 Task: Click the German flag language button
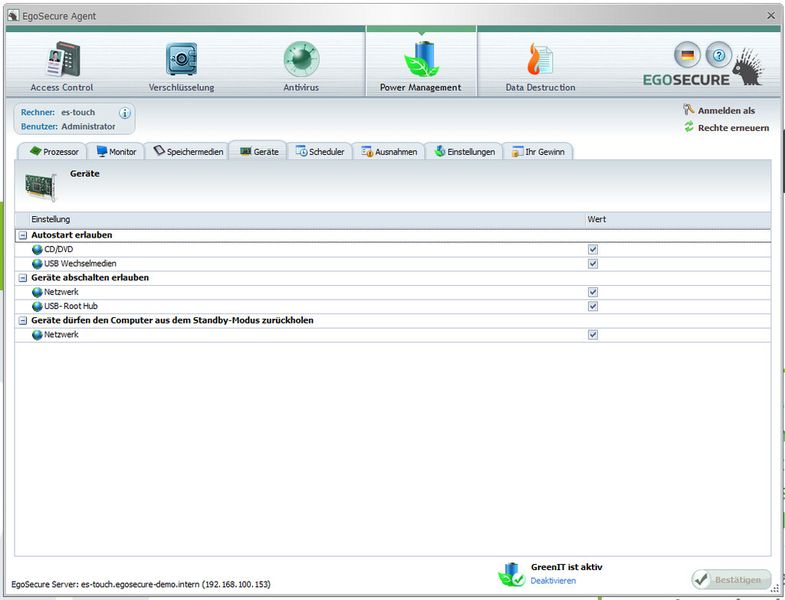click(687, 55)
